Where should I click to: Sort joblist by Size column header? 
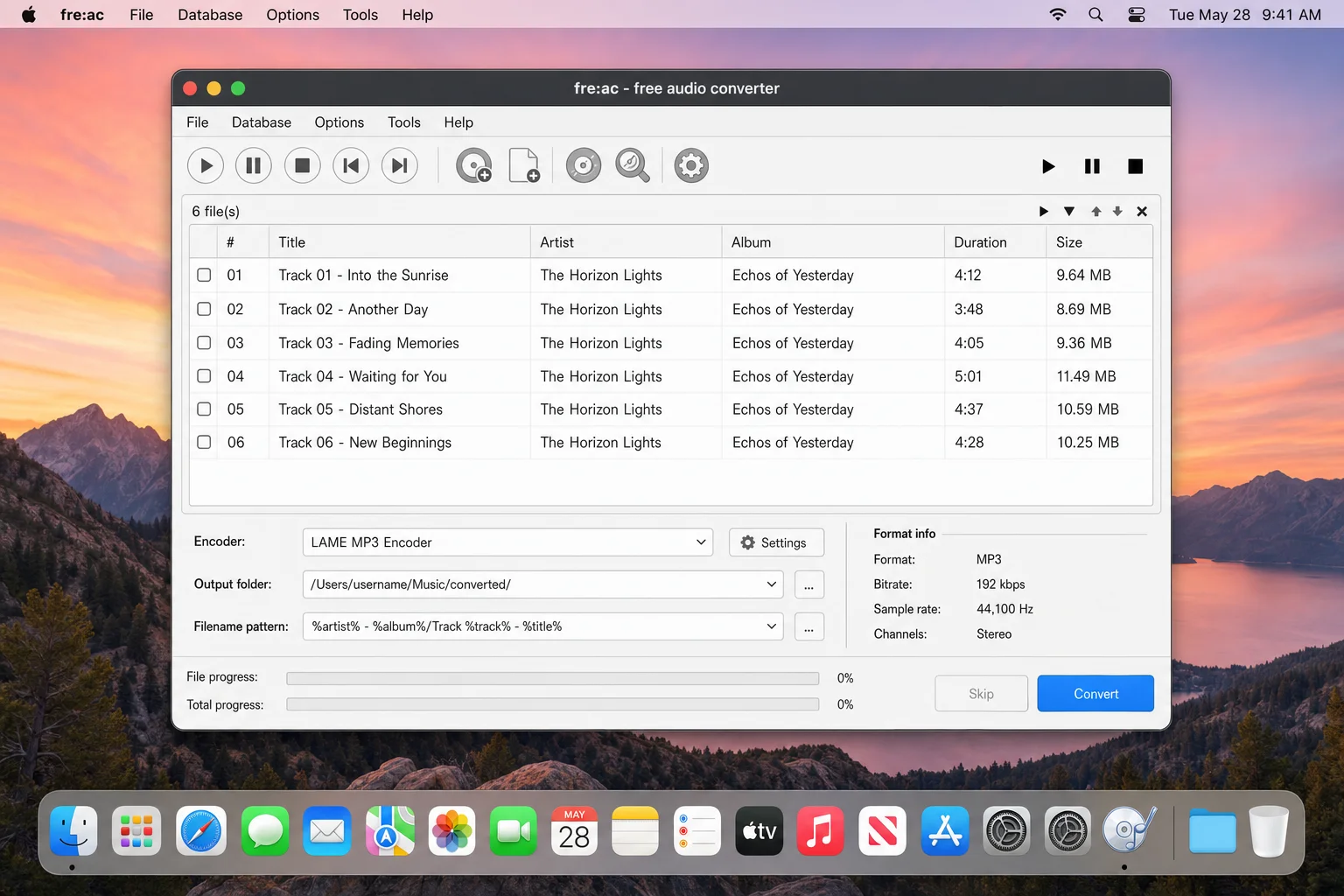(x=1099, y=242)
